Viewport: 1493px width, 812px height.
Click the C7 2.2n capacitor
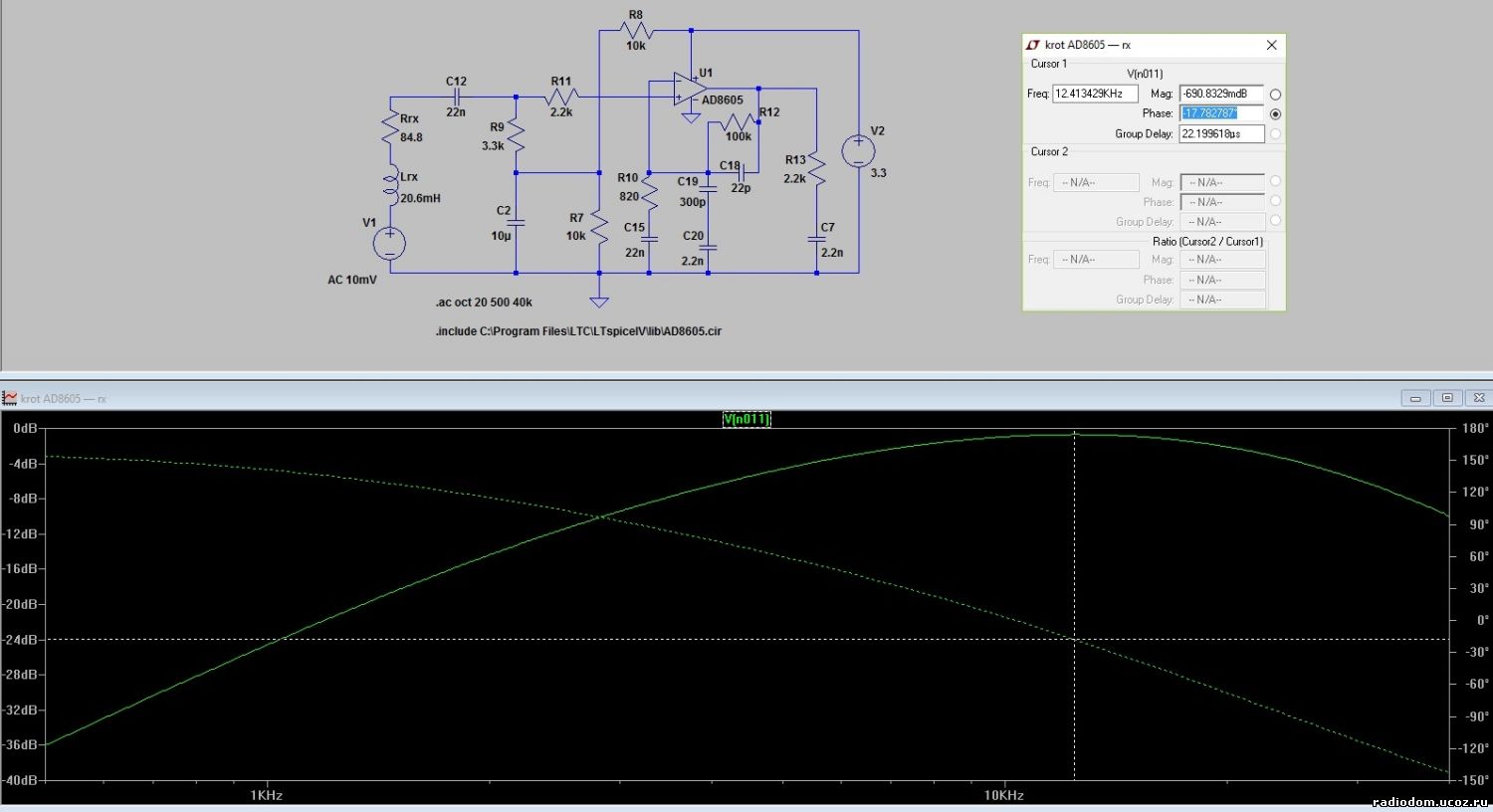tap(816, 240)
